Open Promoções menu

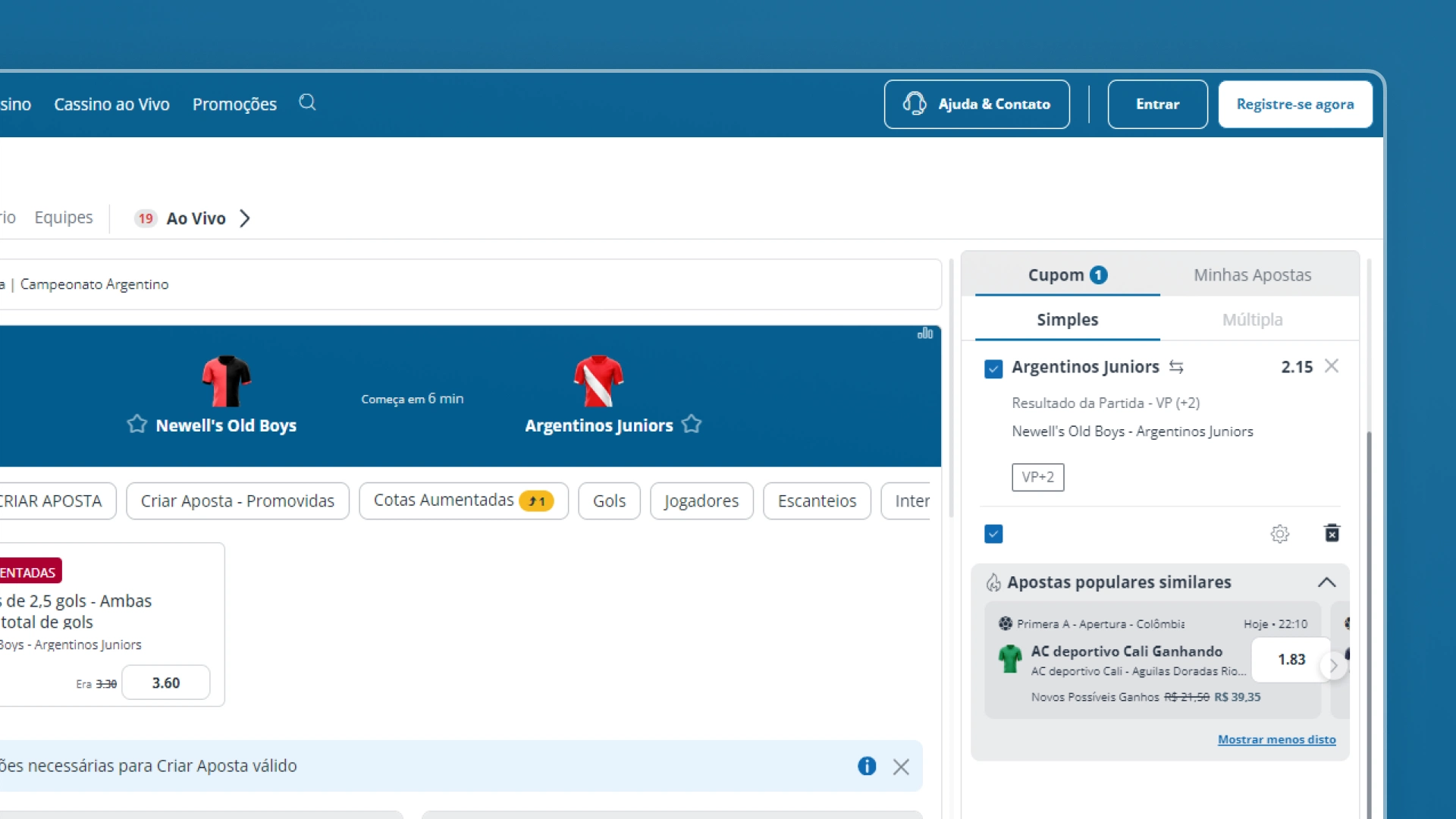[x=234, y=105]
